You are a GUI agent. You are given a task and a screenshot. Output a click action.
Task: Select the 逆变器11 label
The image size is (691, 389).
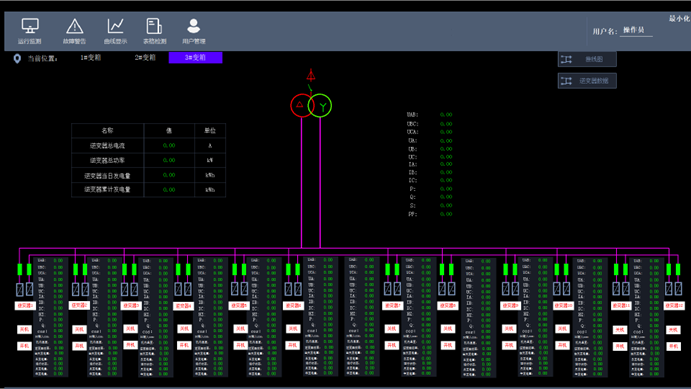click(621, 305)
